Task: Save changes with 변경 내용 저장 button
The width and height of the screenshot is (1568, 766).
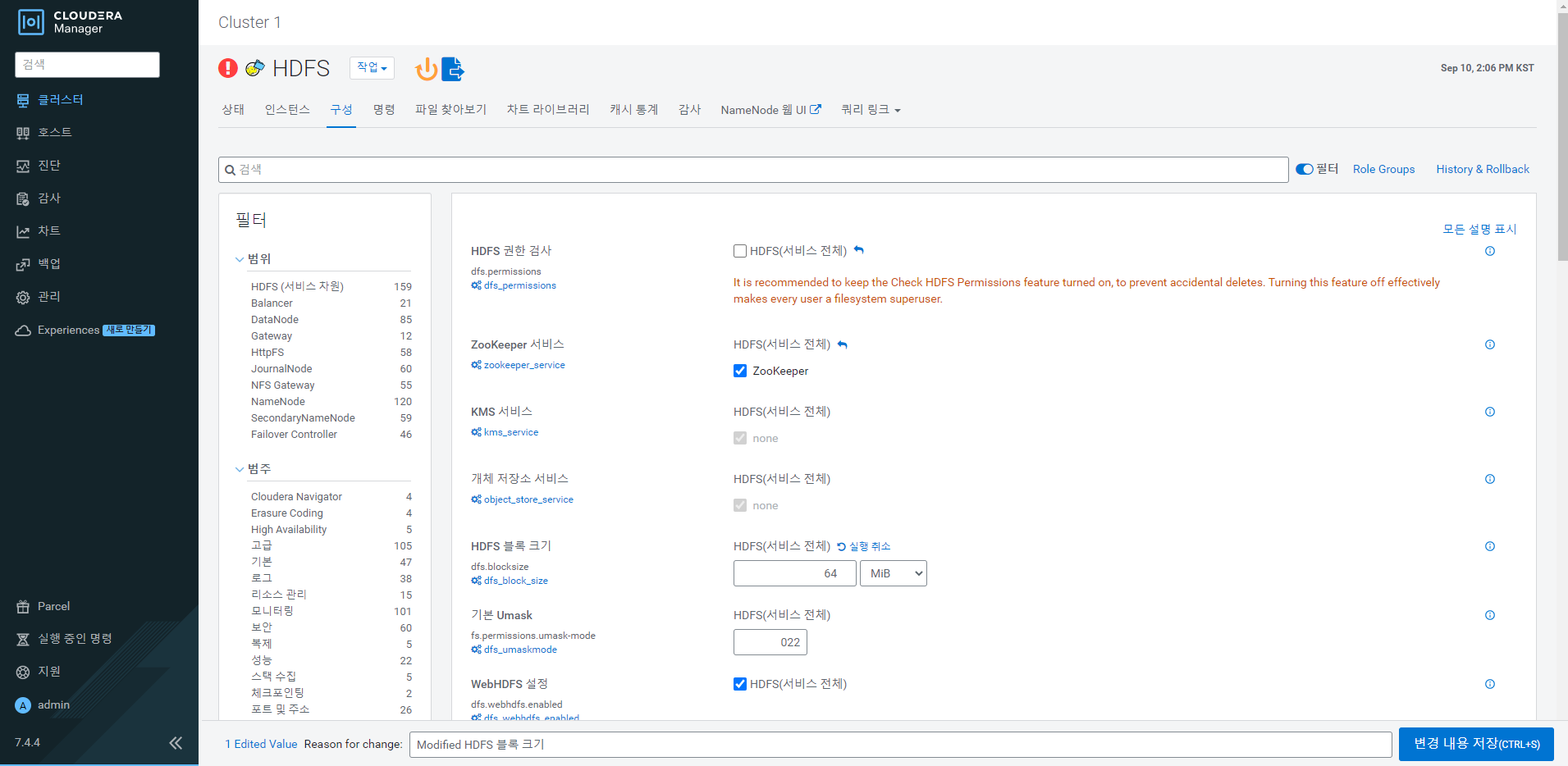Action: 1476,744
